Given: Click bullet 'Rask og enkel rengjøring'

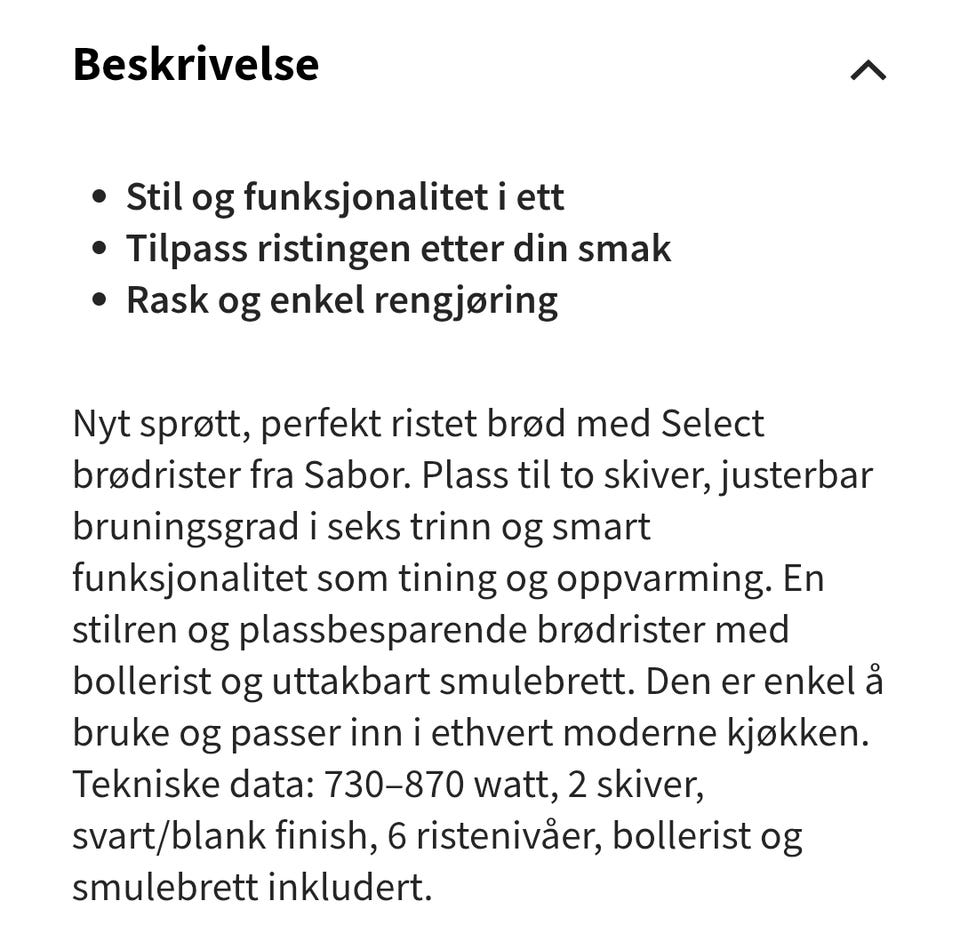Looking at the screenshot, I should 341,300.
